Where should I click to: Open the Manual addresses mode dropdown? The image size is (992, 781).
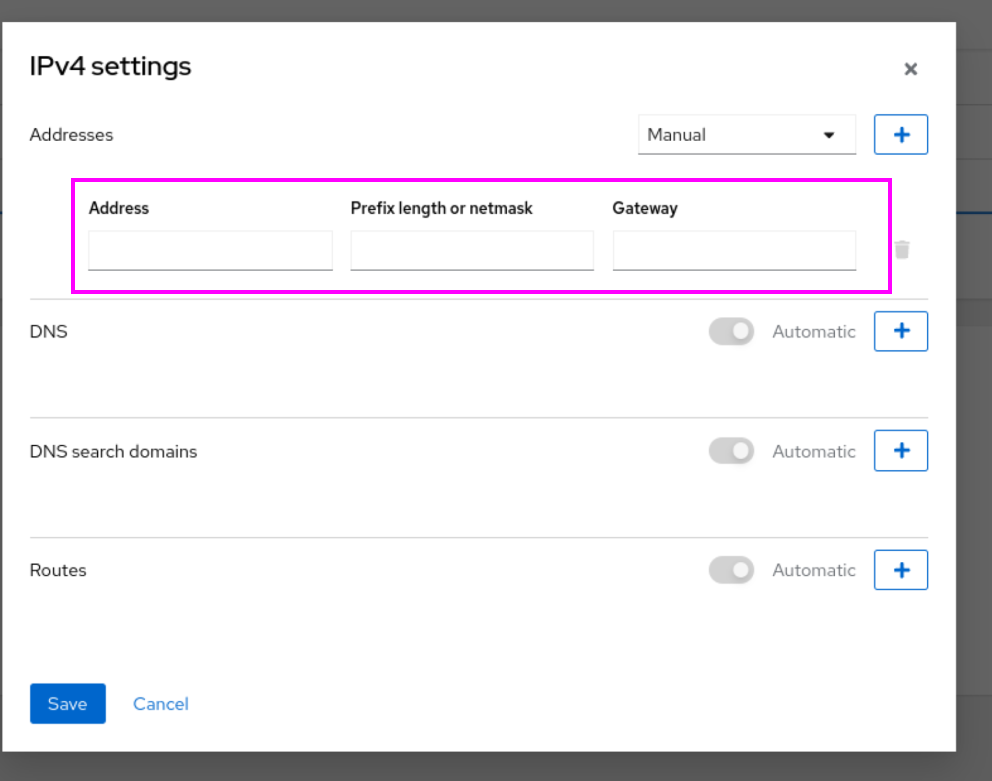[747, 134]
